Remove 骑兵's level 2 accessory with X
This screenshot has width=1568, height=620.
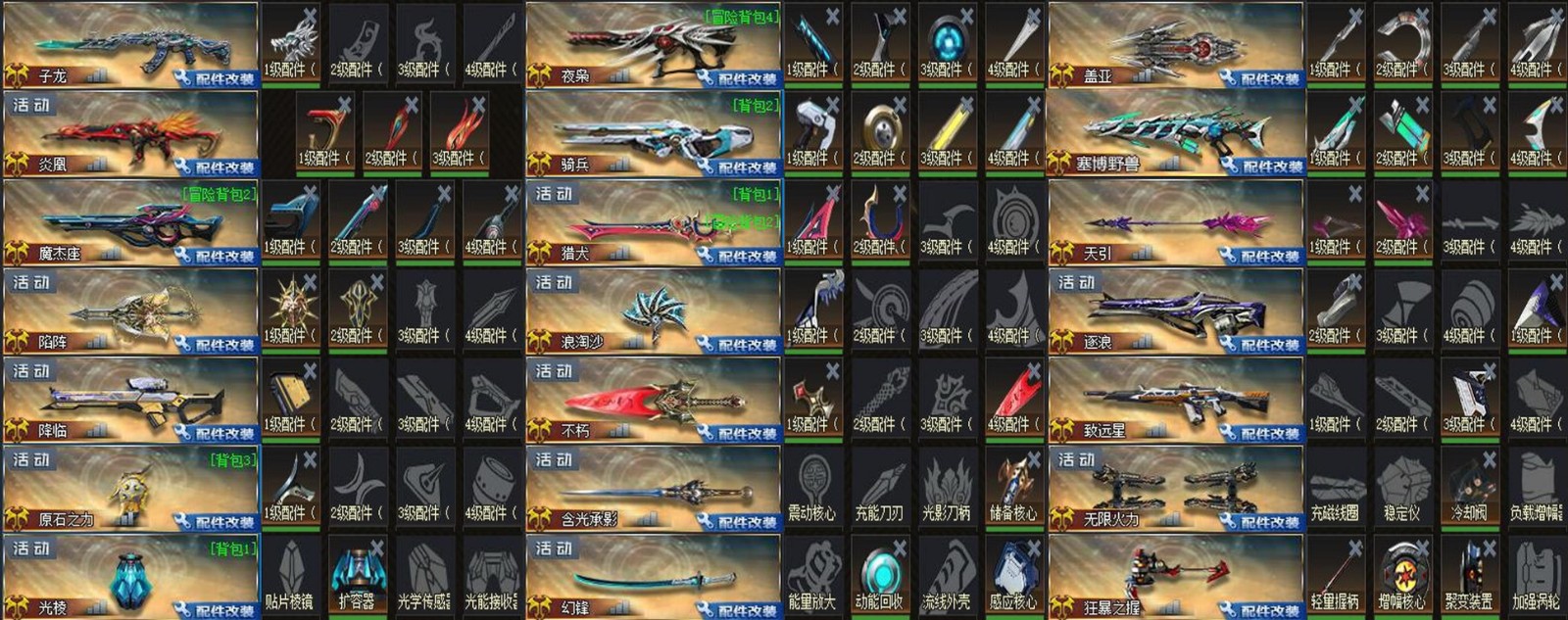899,105
